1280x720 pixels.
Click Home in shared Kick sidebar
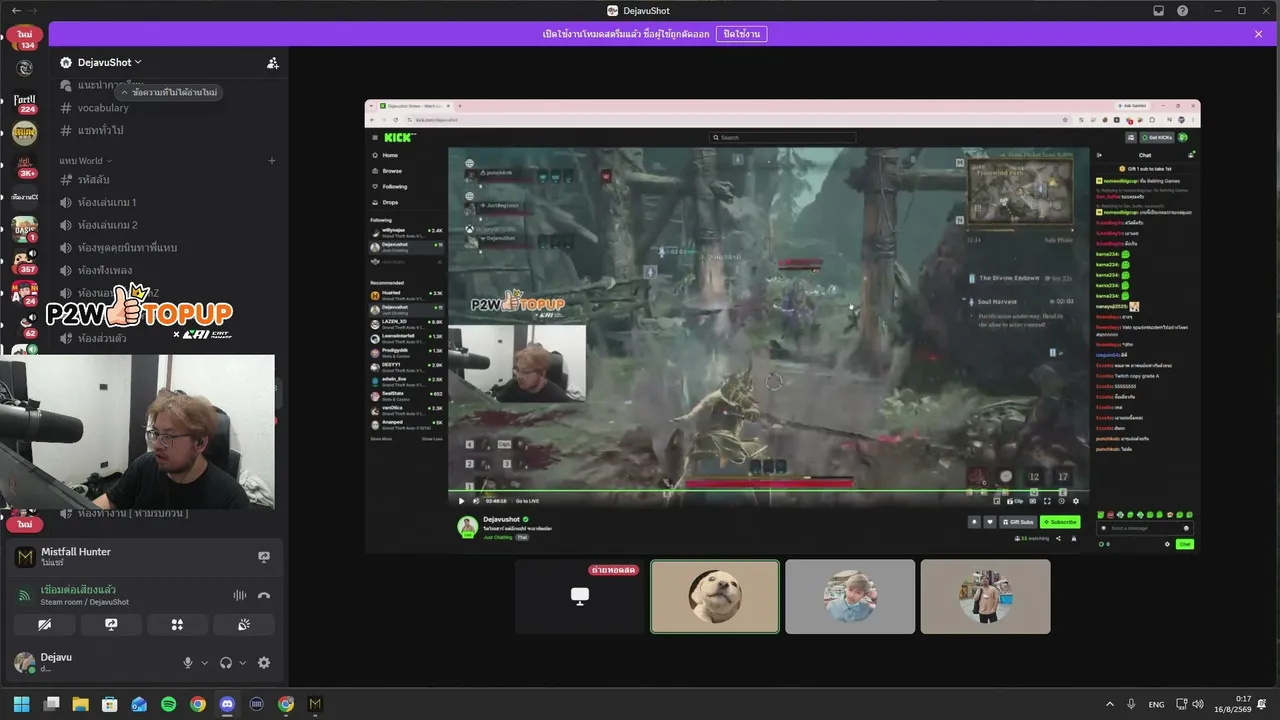point(390,155)
